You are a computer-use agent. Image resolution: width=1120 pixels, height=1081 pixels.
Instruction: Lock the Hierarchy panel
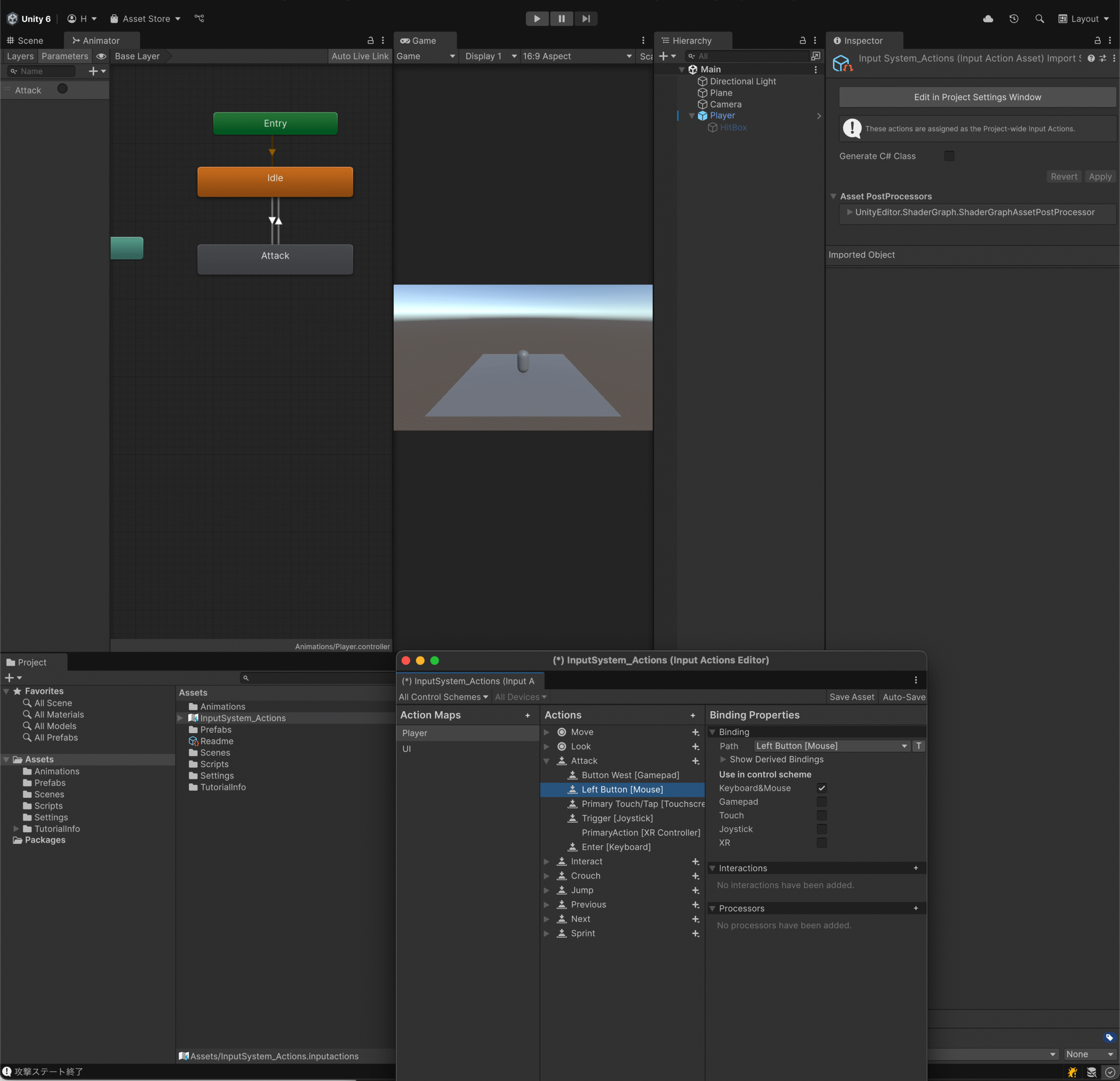802,41
